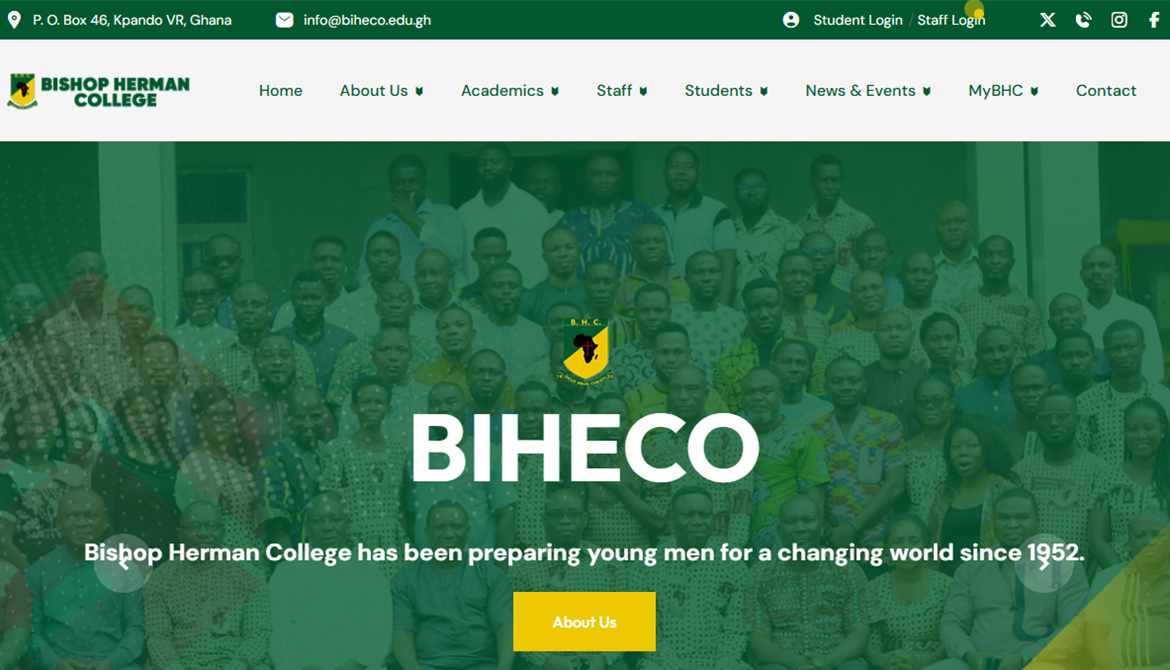Image resolution: width=1170 pixels, height=670 pixels.
Task: Click the yellow About Us button
Action: (x=584, y=622)
